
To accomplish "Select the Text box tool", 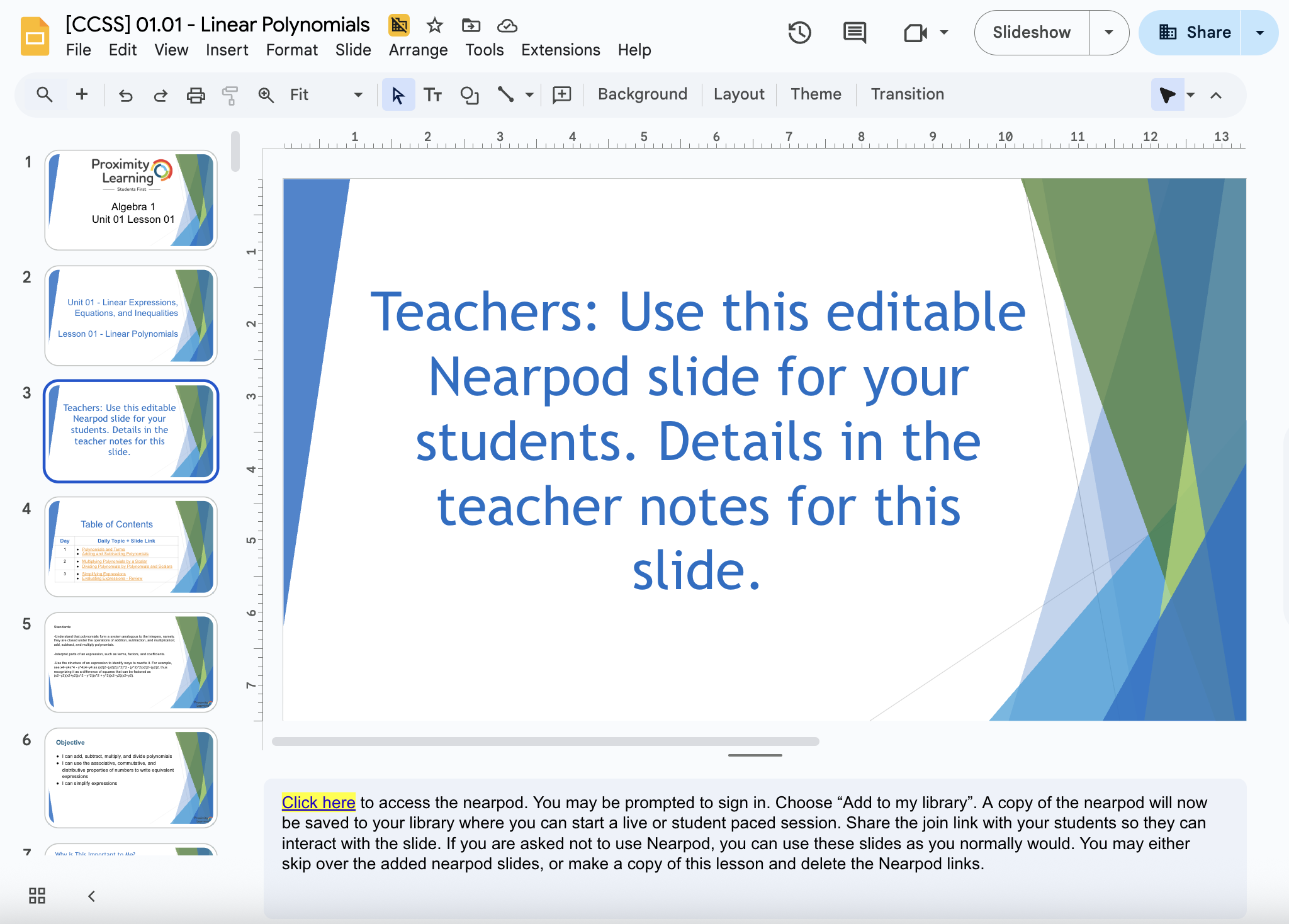I will click(433, 94).
